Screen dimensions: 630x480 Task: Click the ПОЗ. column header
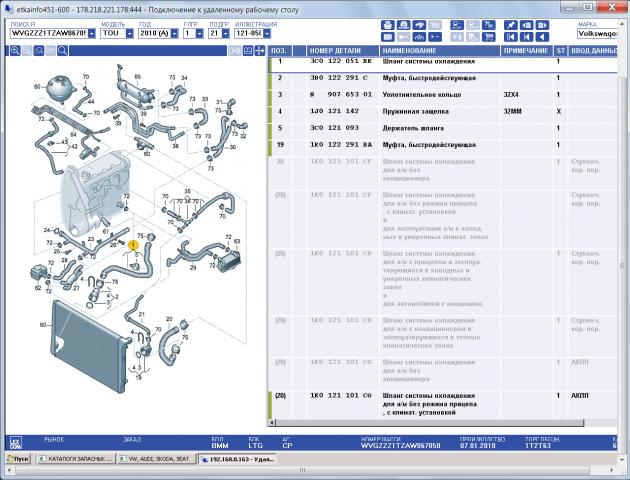[x=280, y=51]
